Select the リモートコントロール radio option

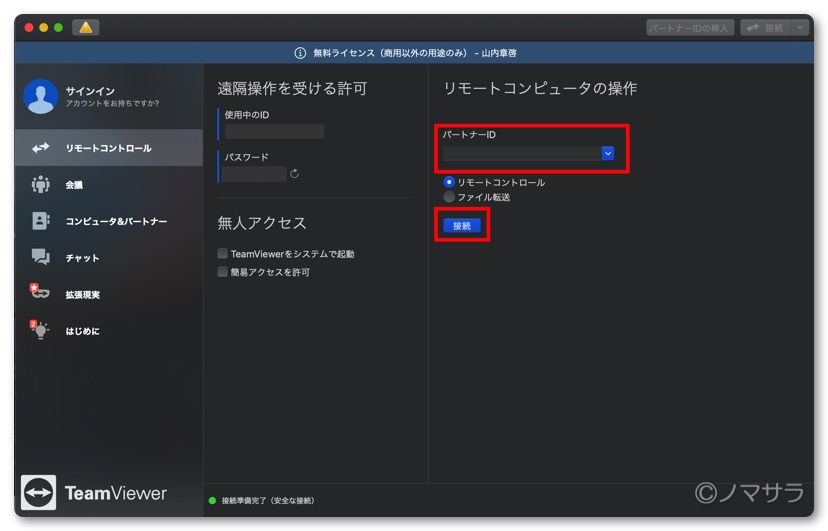point(449,183)
